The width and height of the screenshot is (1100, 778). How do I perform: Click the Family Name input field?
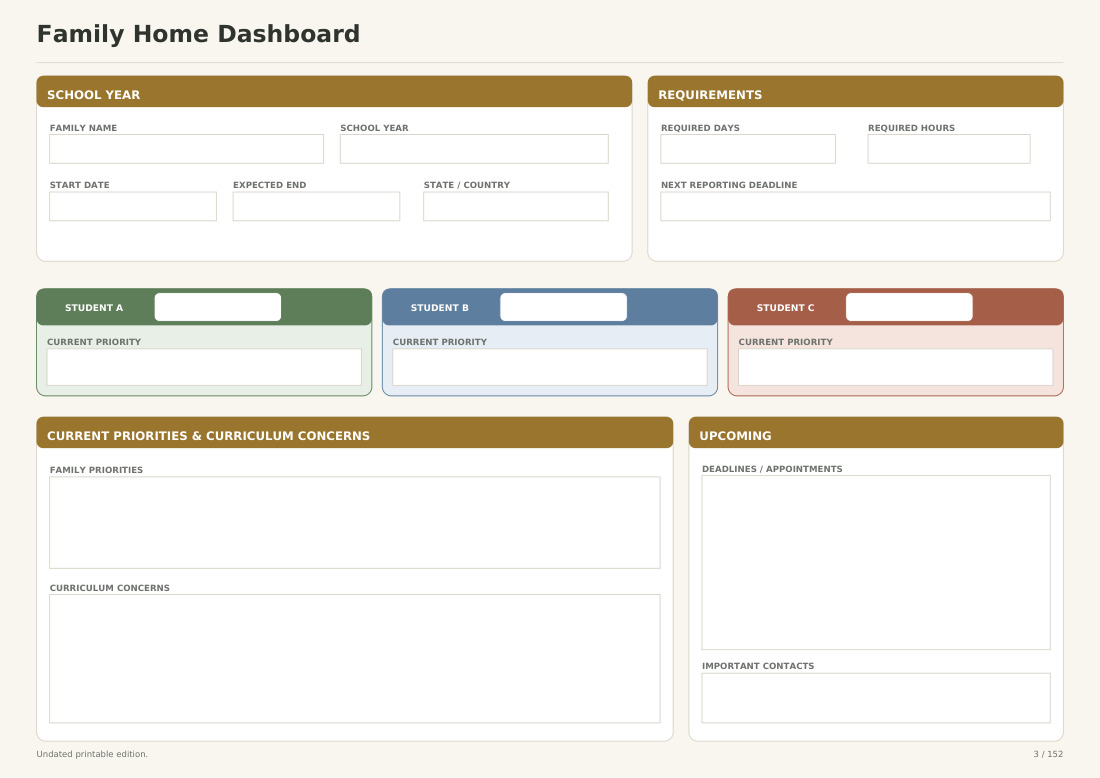(187, 149)
